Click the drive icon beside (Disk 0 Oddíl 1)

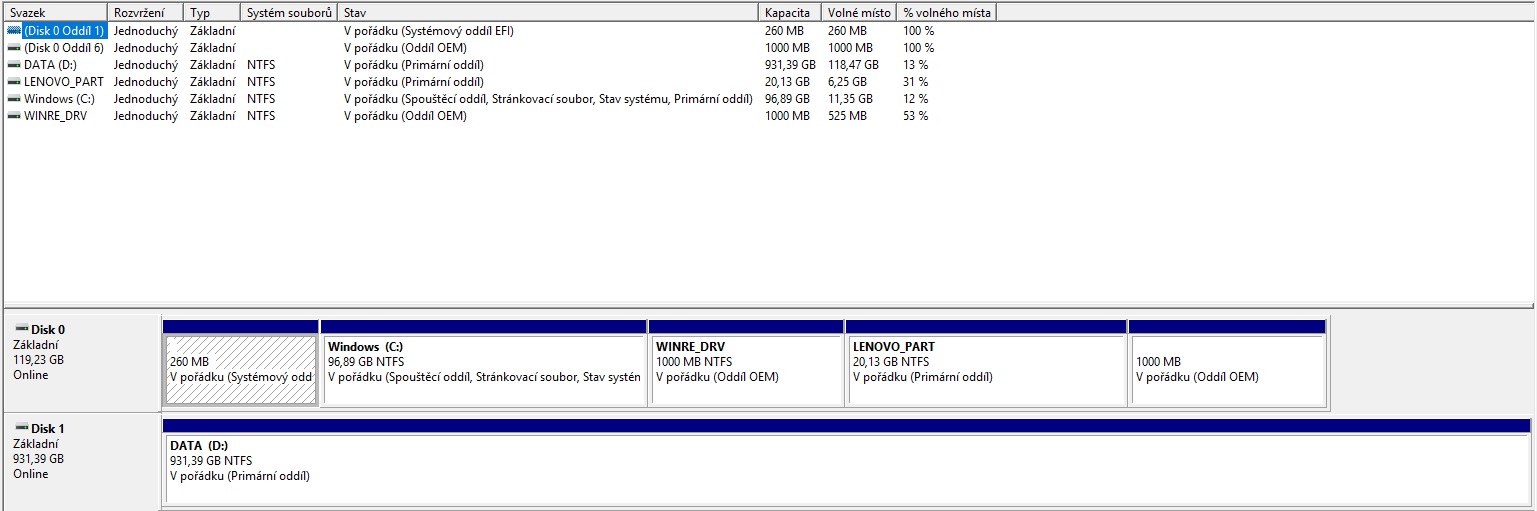pos(14,31)
